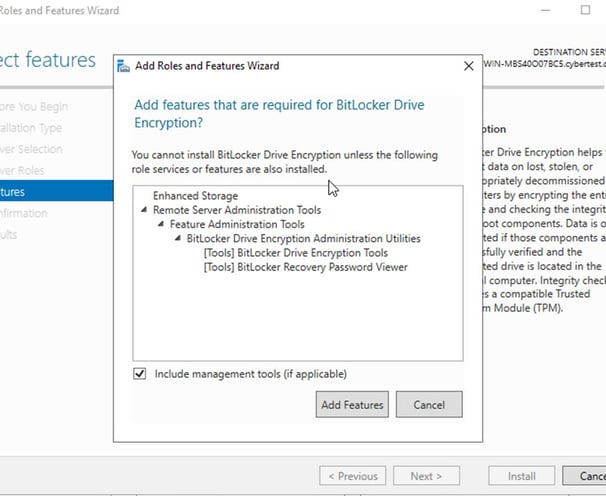Open Installation Type step in sidebar

31,128
